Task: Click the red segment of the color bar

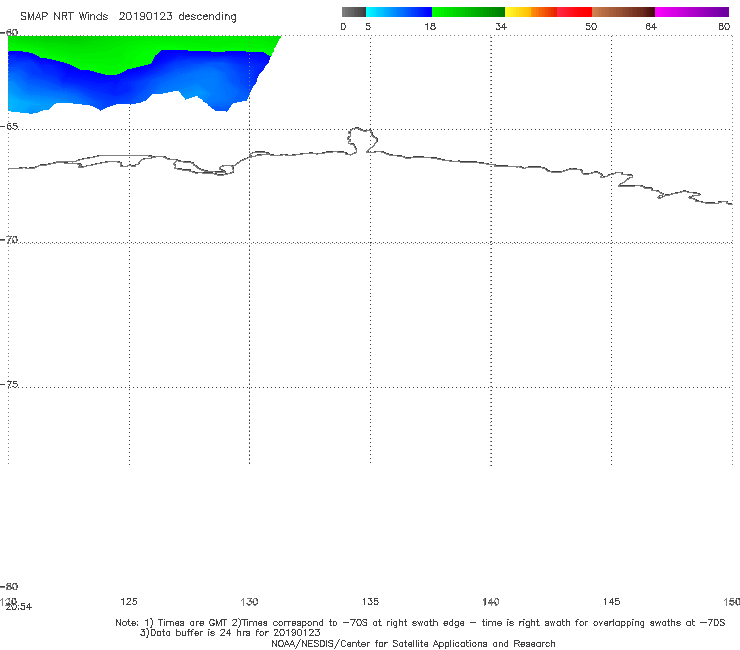Action: pyautogui.click(x=574, y=12)
